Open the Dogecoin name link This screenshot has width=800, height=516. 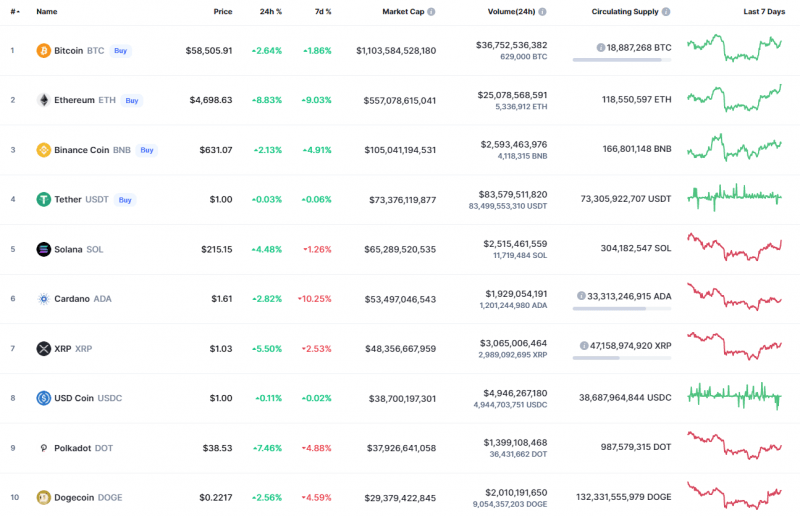(74, 498)
